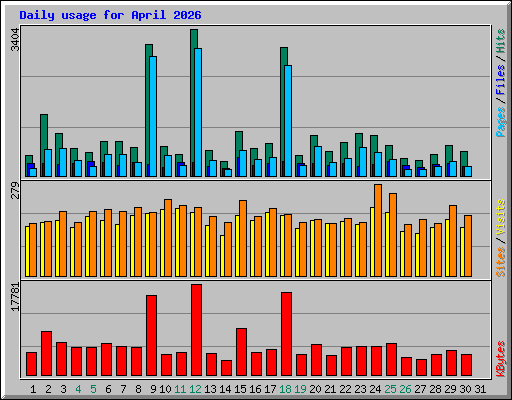Viewport: 512px width, 400px height.
Task: Click the day 1 axis label
Action: [33, 389]
